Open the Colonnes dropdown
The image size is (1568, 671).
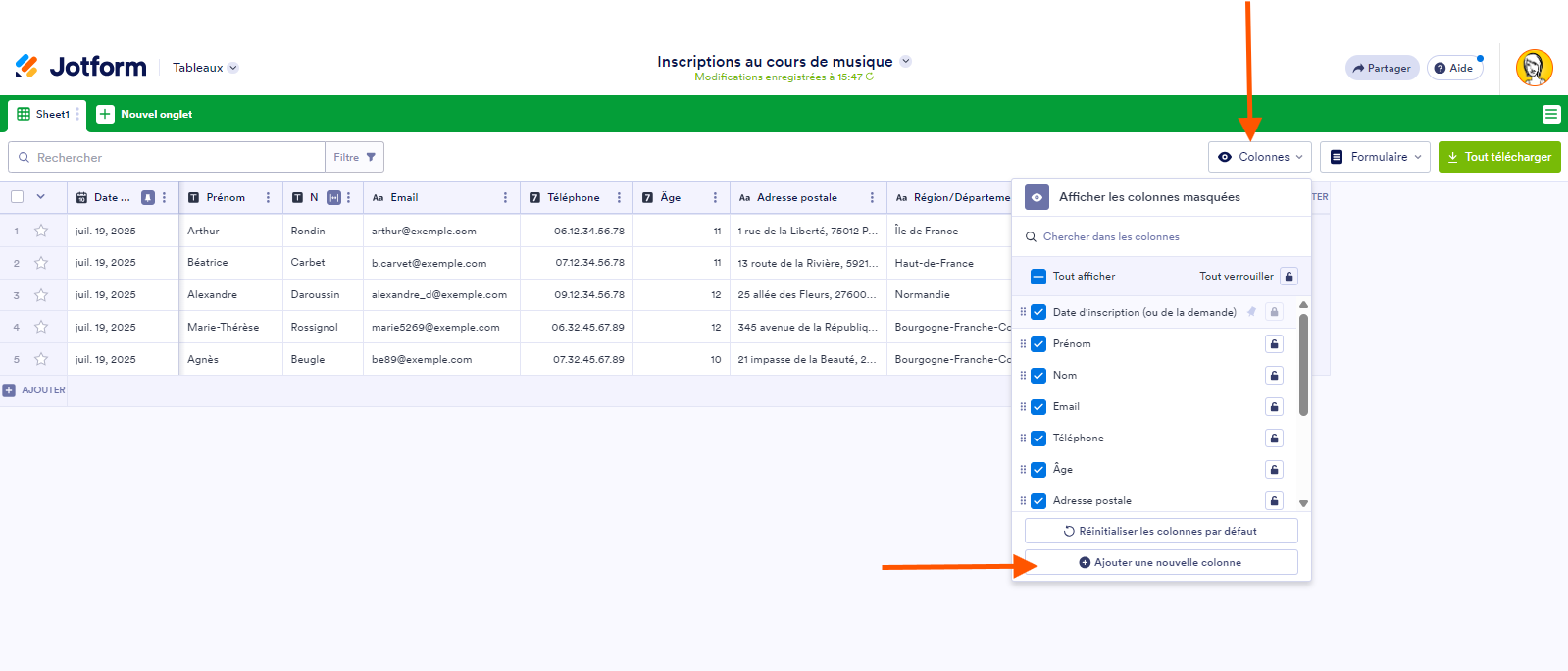pyautogui.click(x=1260, y=157)
